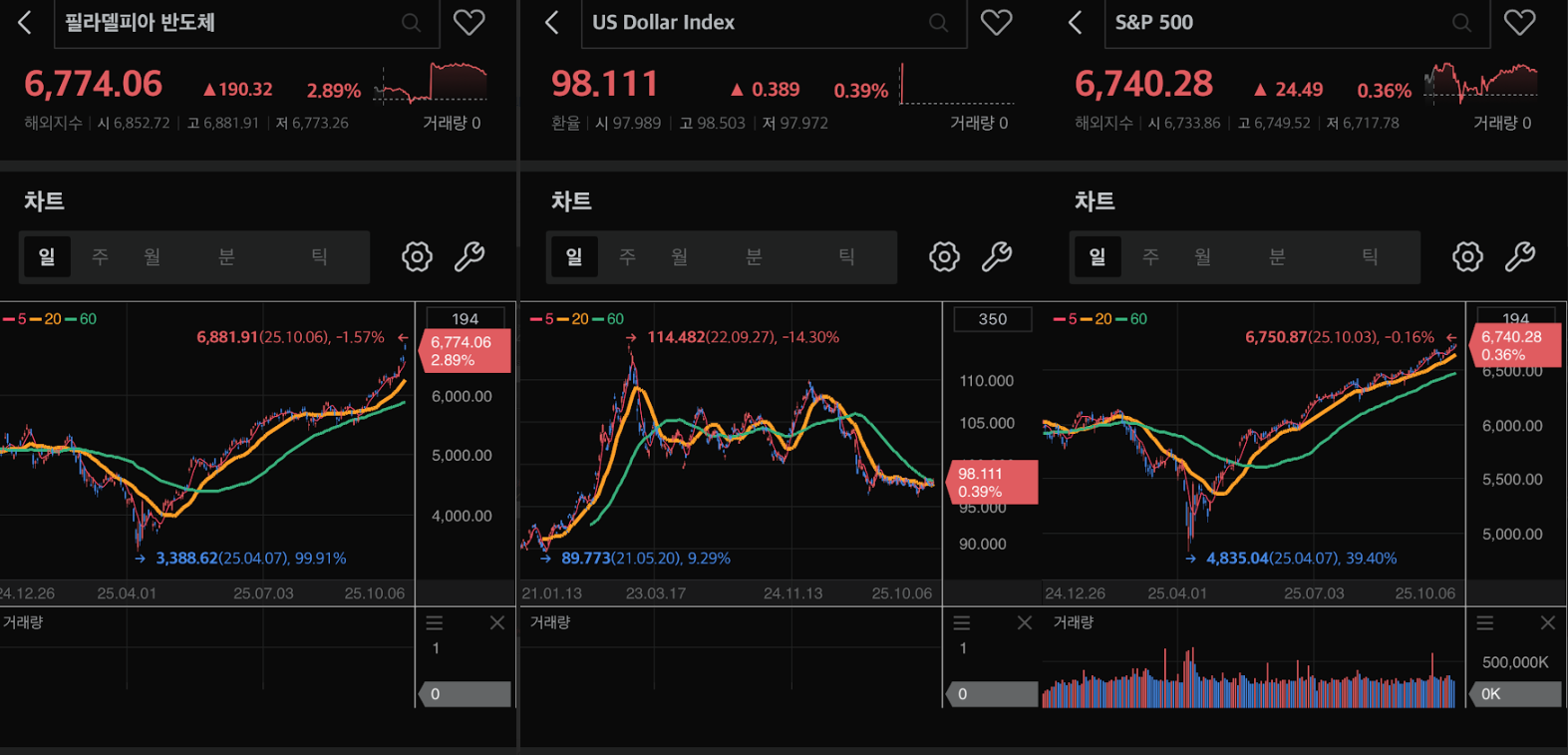Open search in the 필라델피아 반도체 field

point(411,22)
